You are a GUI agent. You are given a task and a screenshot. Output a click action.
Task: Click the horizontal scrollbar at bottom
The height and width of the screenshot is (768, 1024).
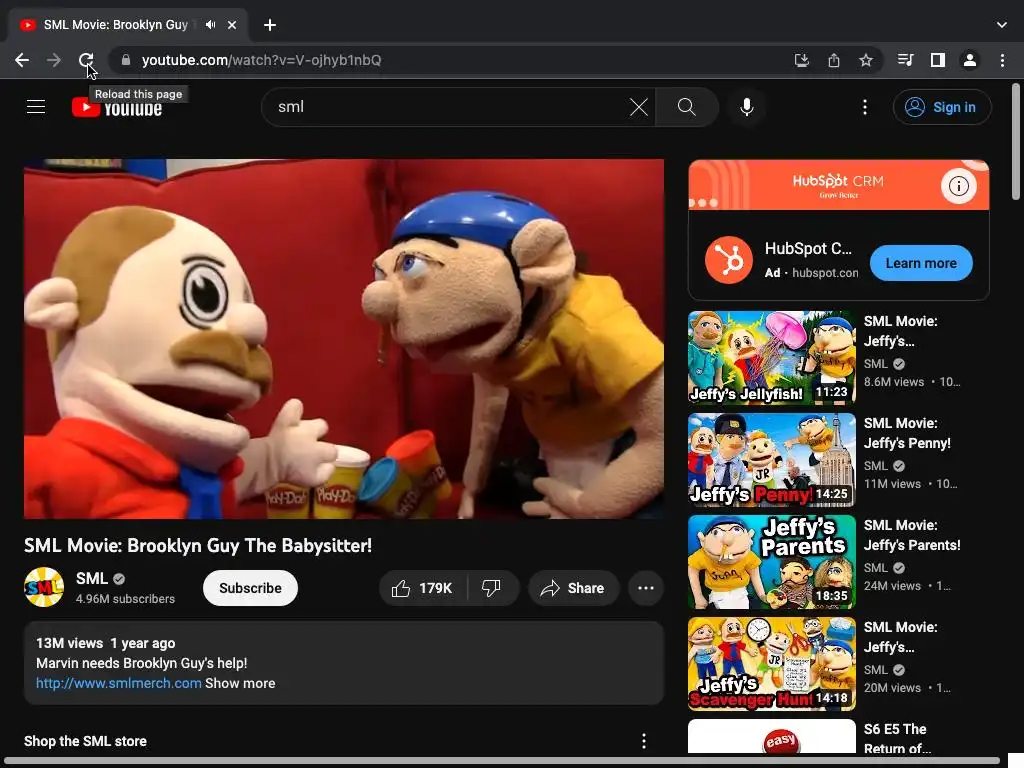(501, 761)
